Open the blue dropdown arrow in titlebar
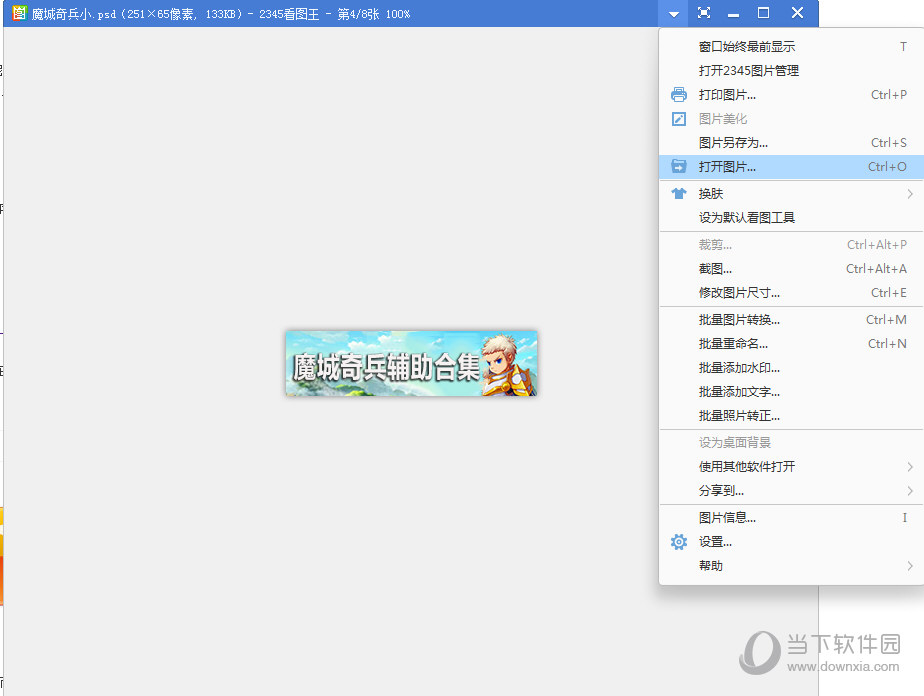The height and width of the screenshot is (696, 924). [671, 13]
